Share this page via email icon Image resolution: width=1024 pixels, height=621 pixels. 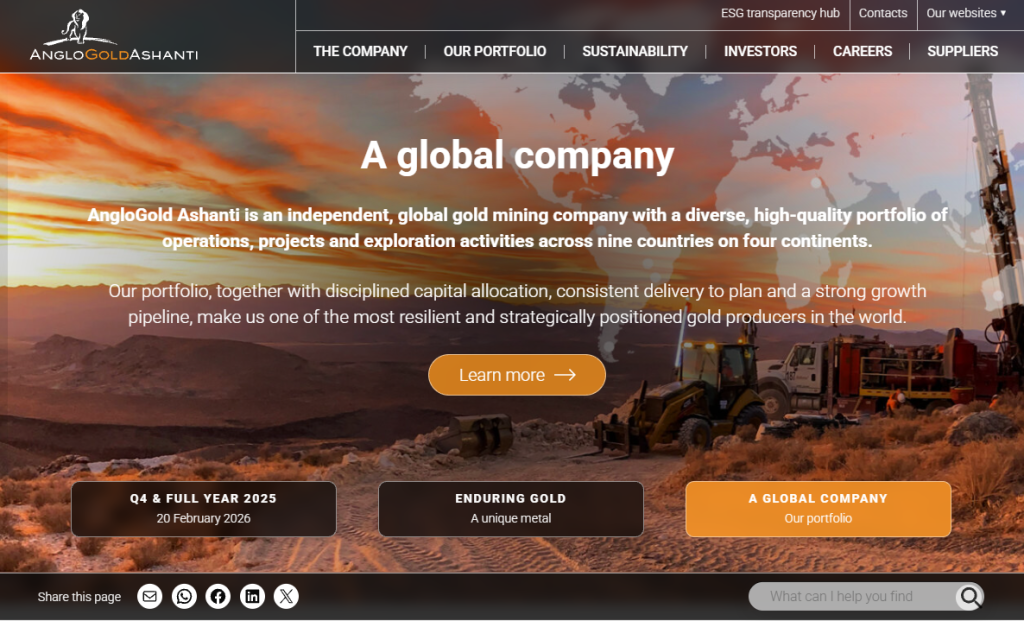[150, 596]
